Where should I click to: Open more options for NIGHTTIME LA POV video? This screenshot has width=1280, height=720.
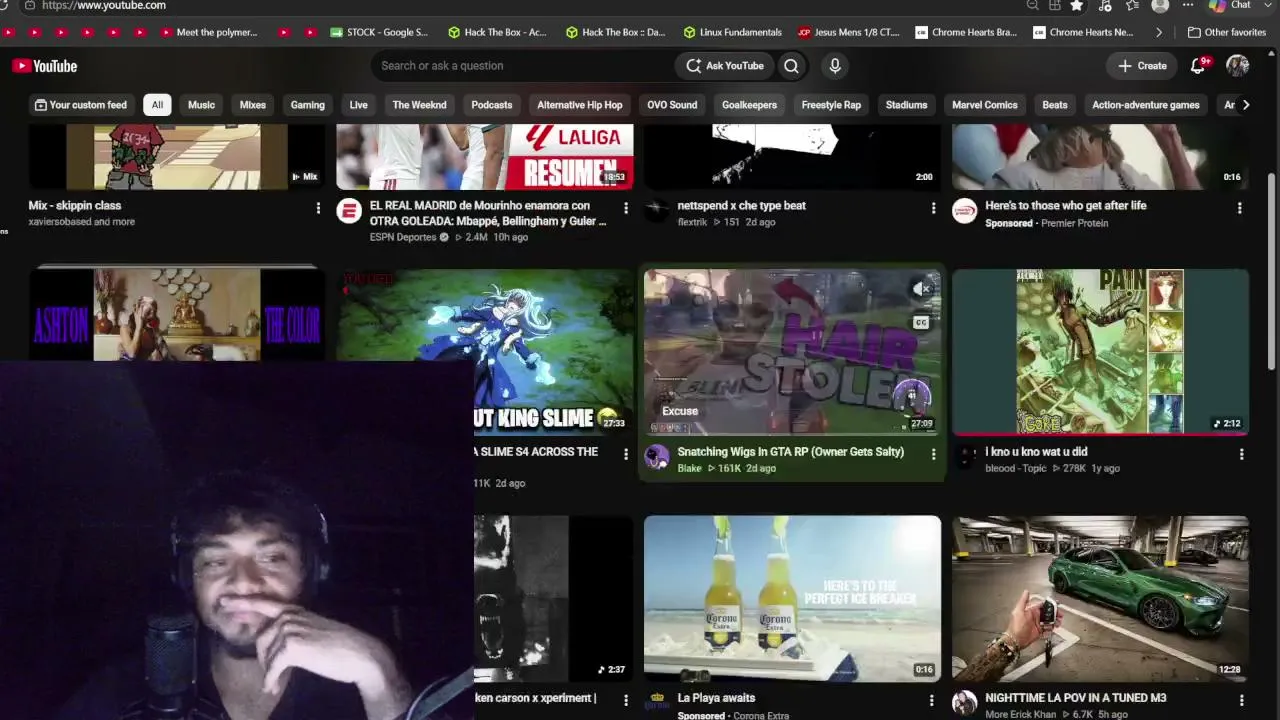pos(1241,700)
